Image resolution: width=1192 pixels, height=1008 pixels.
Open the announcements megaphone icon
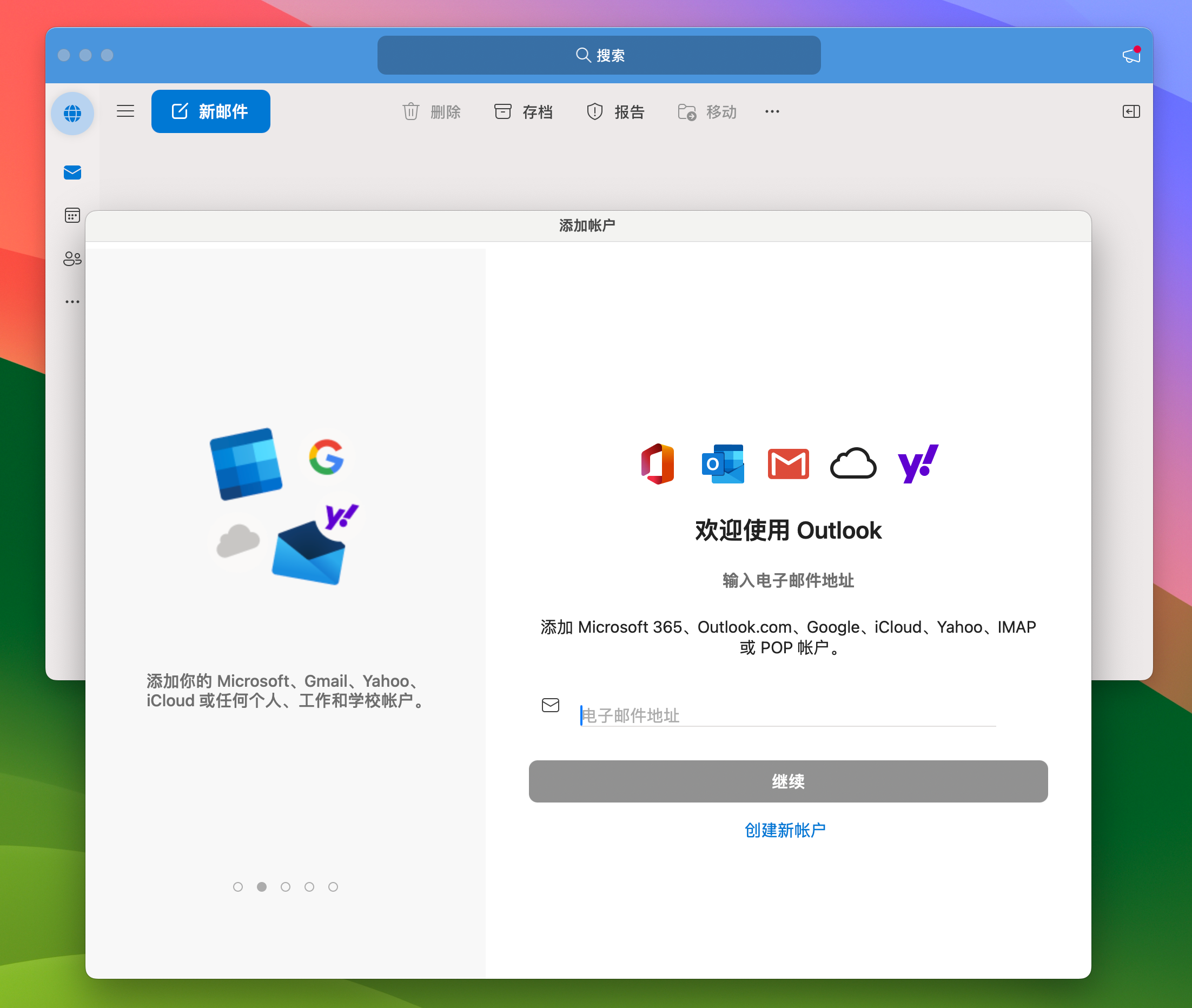(x=1131, y=55)
